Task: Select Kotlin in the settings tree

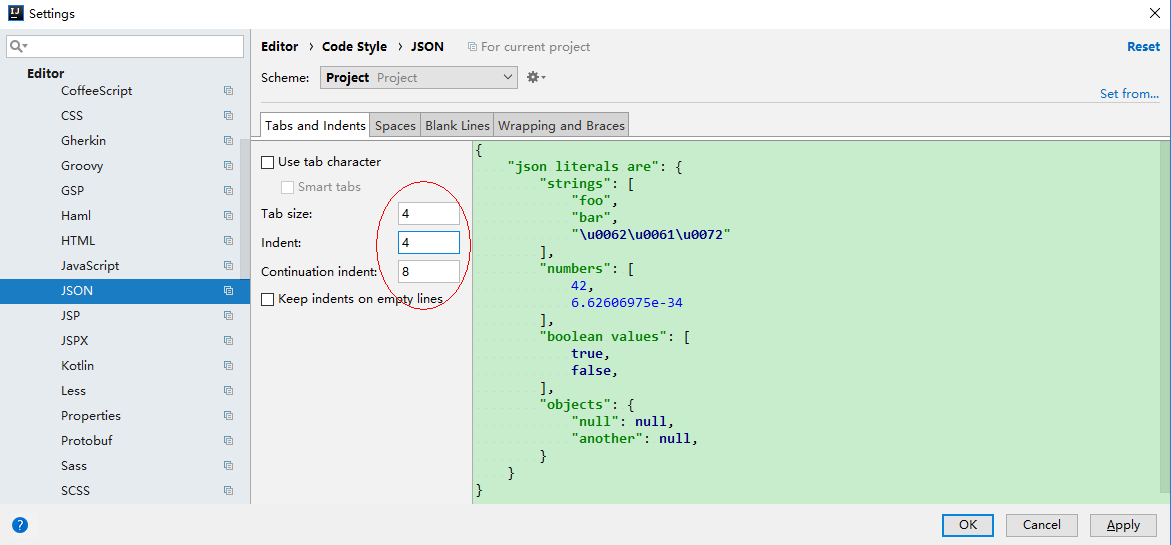Action: pyautogui.click(x=78, y=366)
